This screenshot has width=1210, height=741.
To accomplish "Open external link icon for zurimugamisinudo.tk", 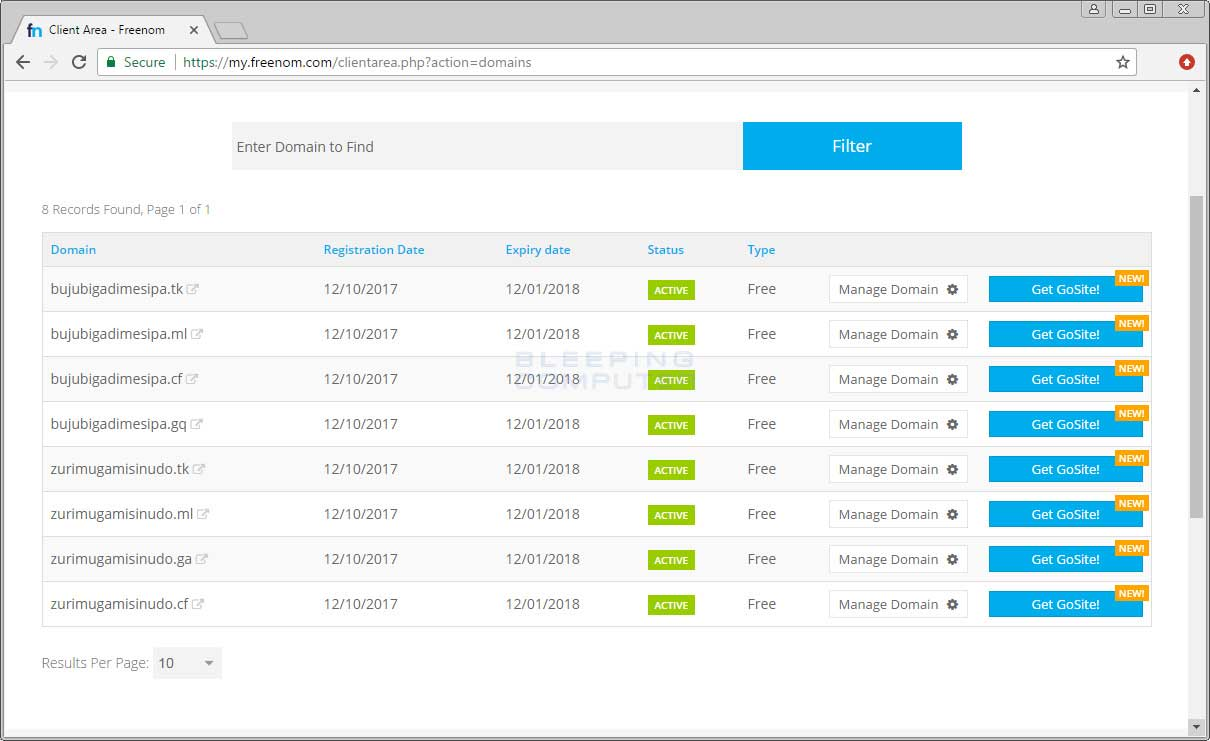I will point(199,469).
